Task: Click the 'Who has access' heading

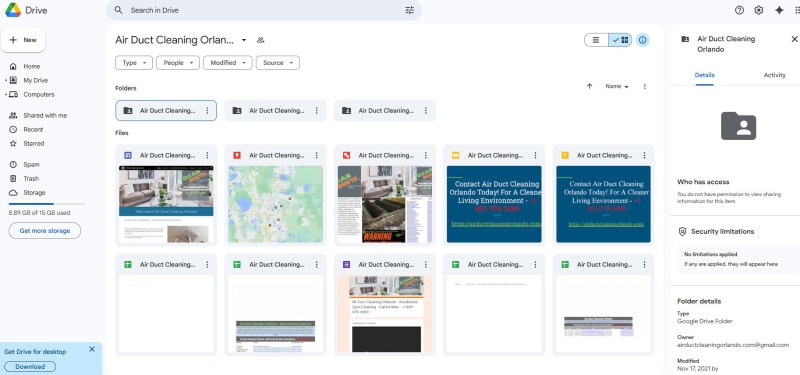Action: (x=703, y=182)
